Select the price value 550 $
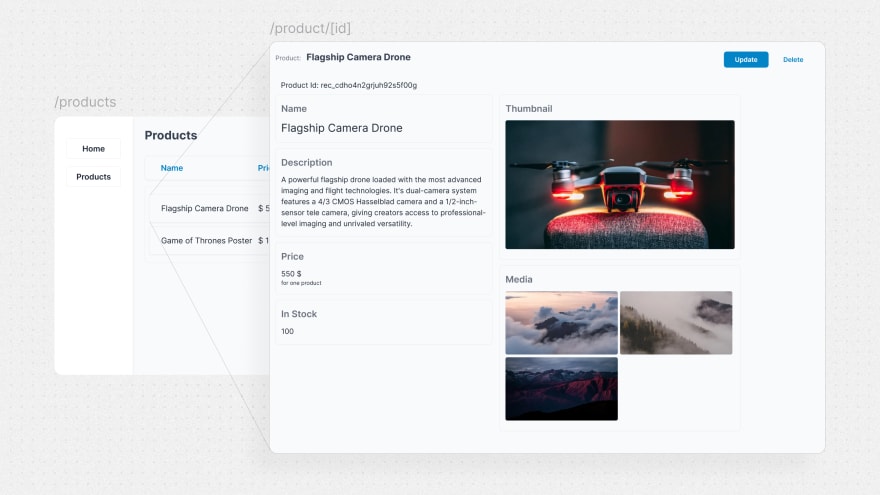 coord(291,274)
